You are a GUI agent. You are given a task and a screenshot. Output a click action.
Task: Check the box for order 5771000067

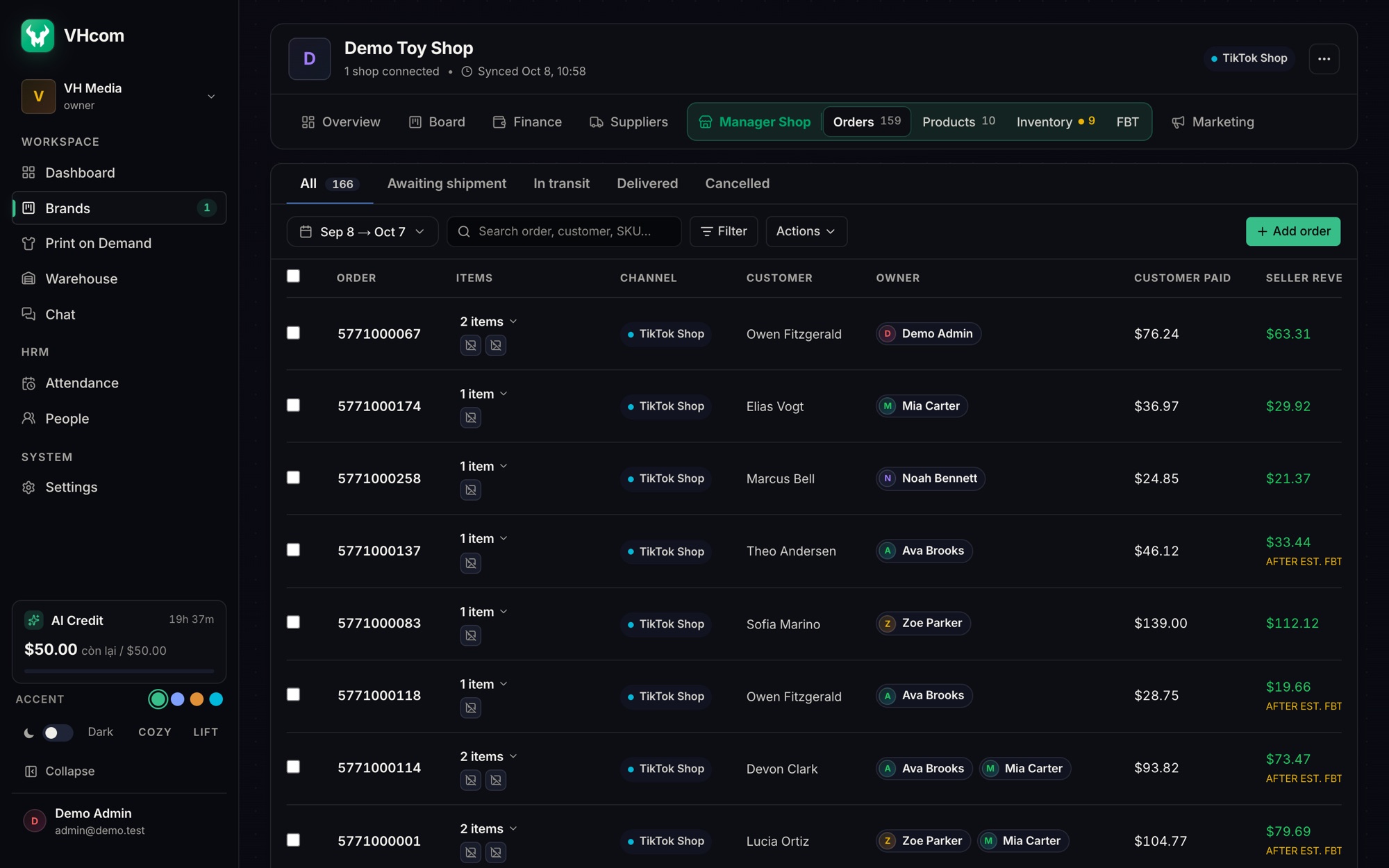(x=293, y=333)
